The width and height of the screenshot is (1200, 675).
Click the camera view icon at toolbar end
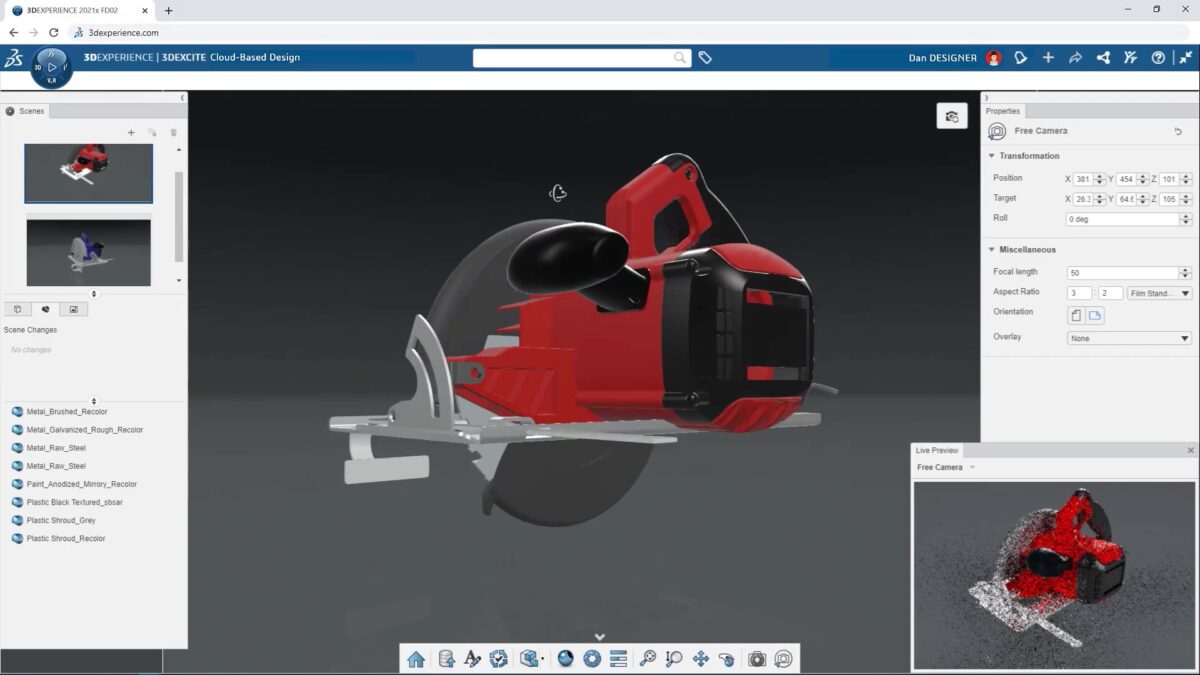[784, 659]
